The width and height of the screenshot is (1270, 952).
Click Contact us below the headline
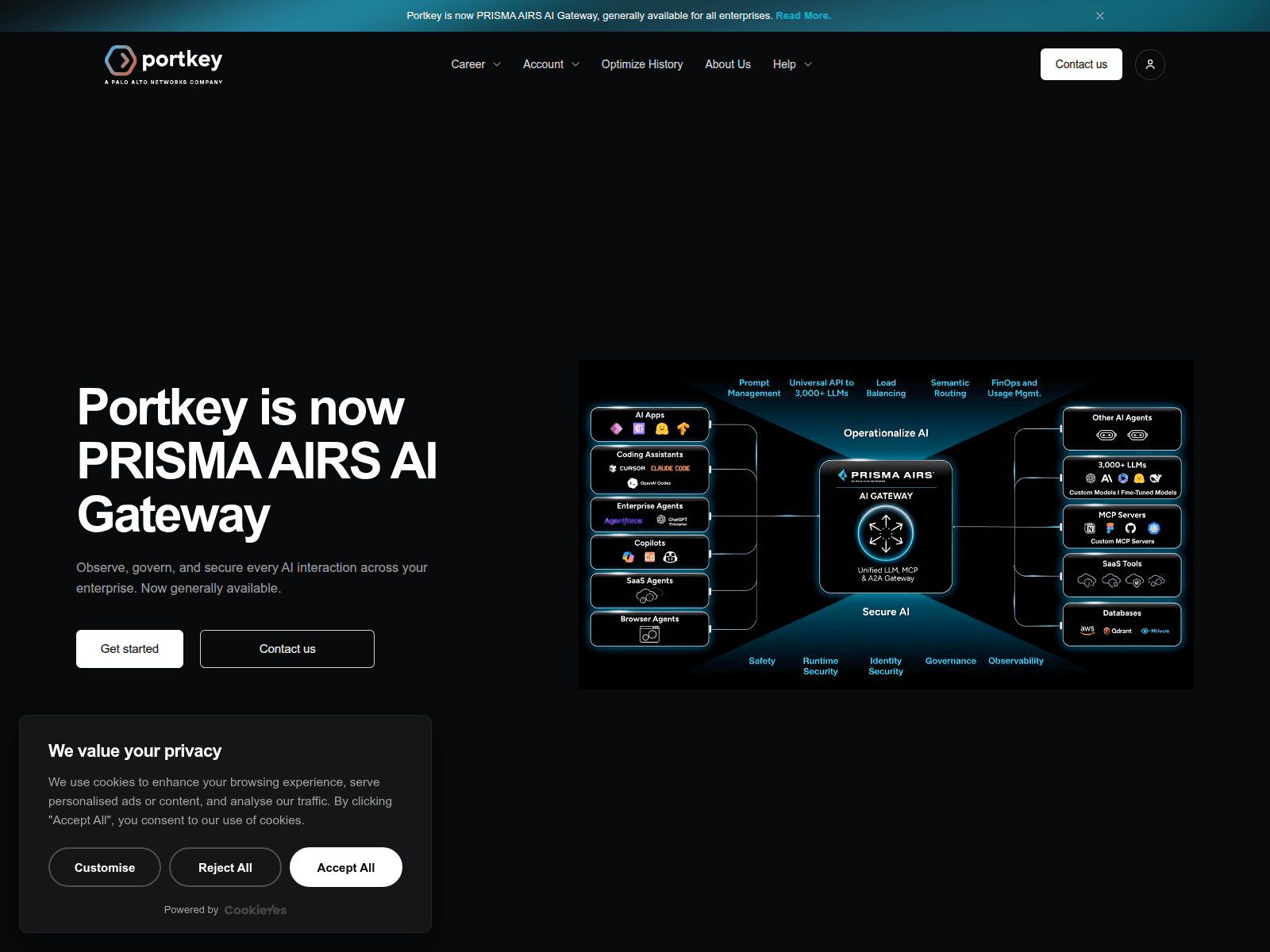point(287,649)
